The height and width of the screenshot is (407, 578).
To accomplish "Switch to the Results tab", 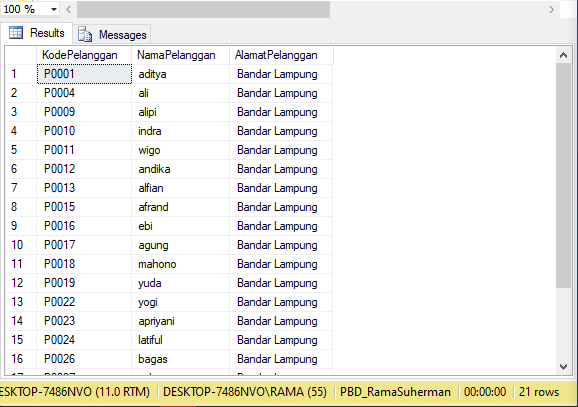I will pos(36,33).
